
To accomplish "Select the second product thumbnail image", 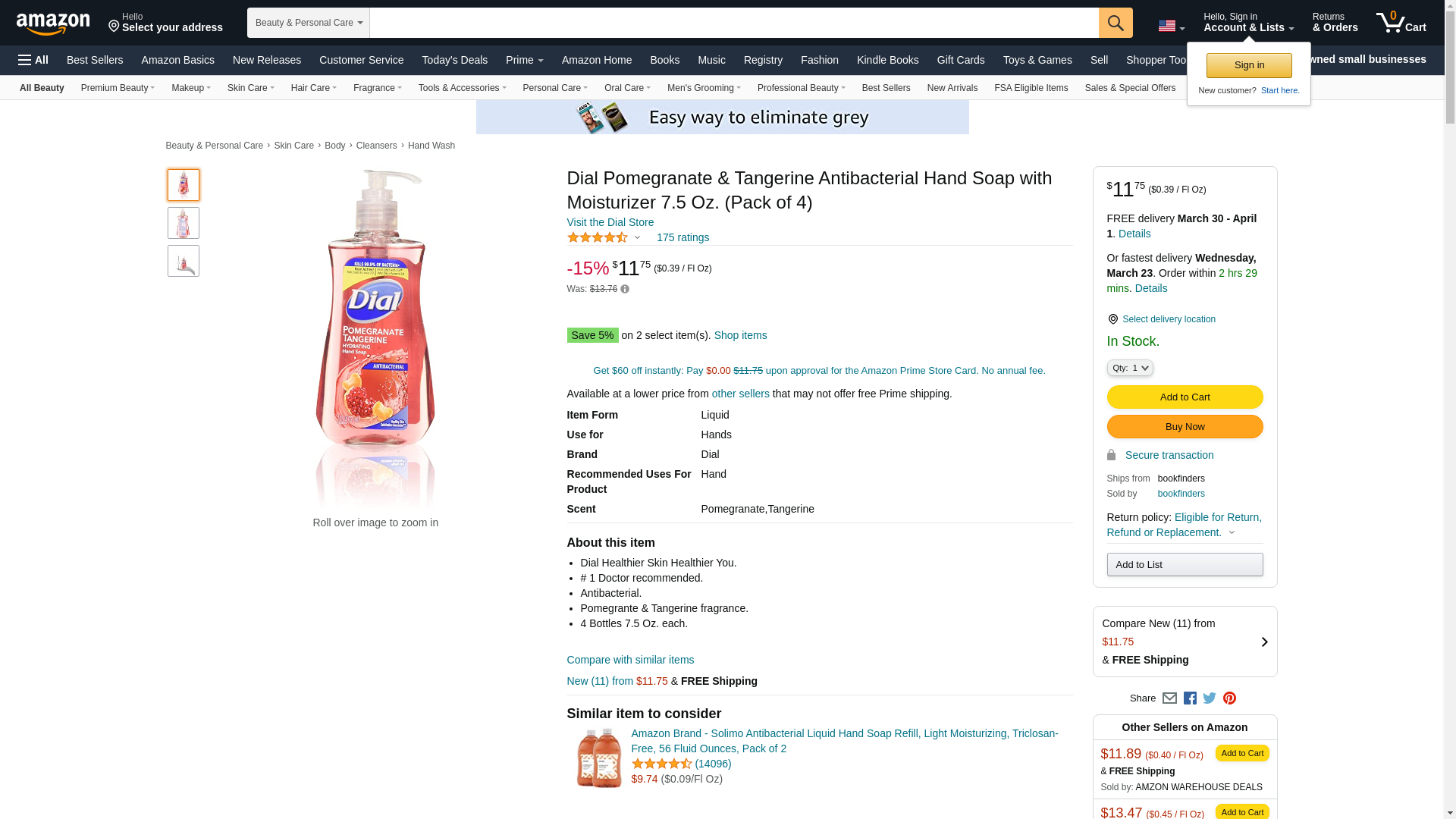I will point(184,223).
